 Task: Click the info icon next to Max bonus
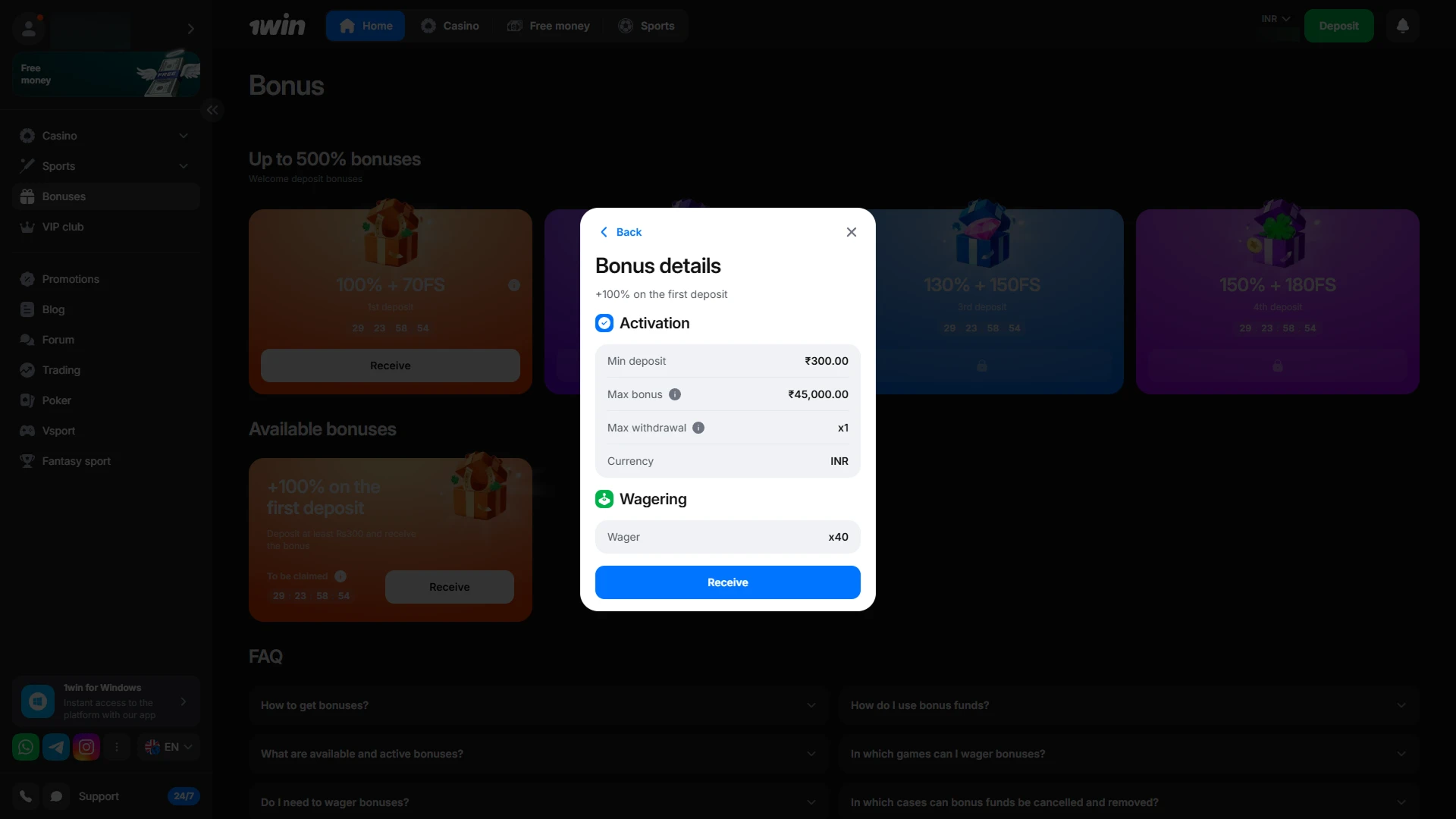tap(676, 394)
